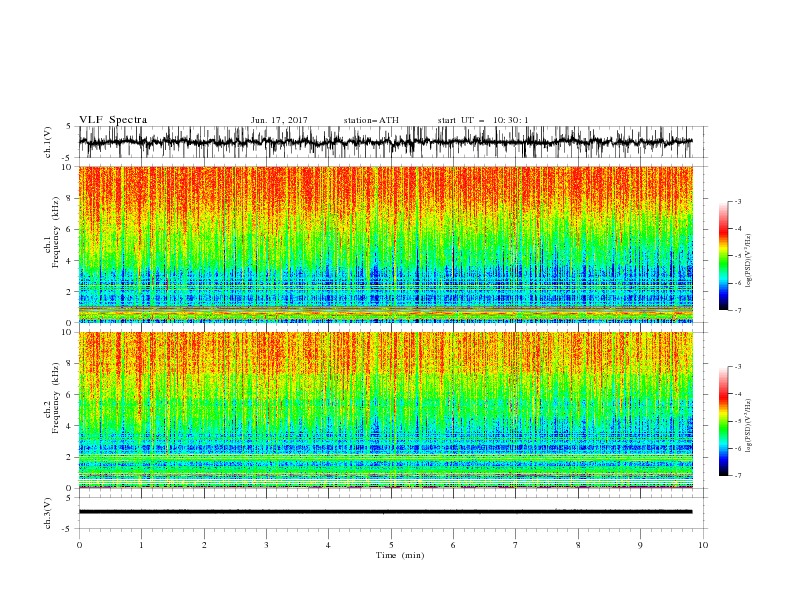Click the ch.1 spectrogram panel
The height and width of the screenshot is (612, 792).
point(386,244)
